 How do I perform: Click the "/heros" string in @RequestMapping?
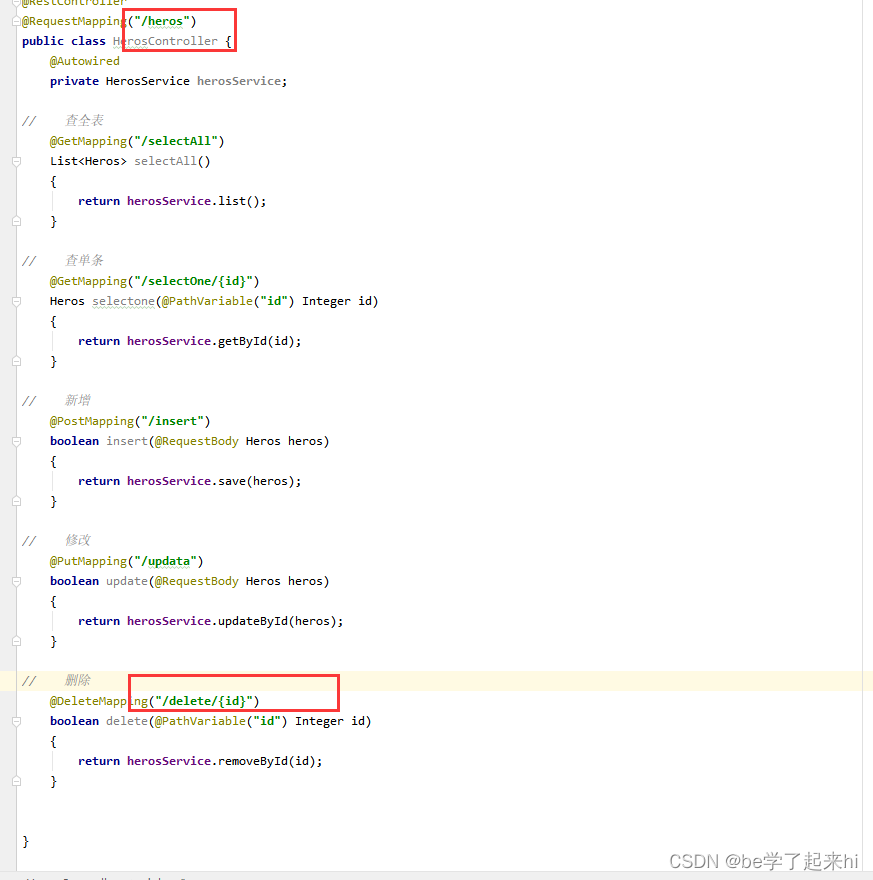click(x=162, y=21)
